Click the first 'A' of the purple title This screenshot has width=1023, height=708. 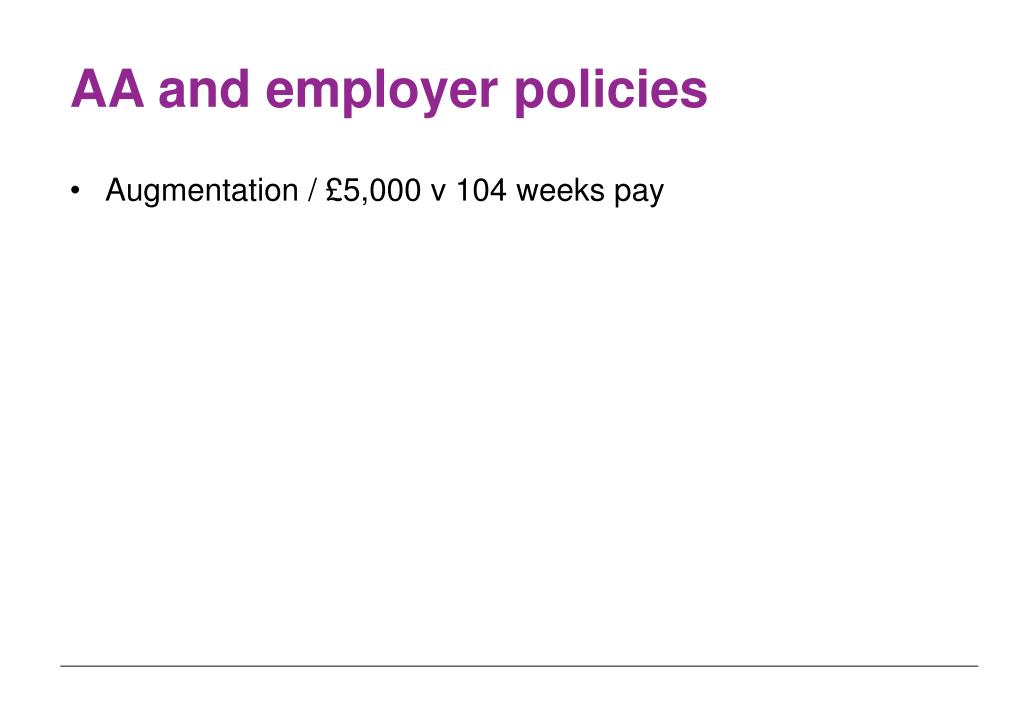click(89, 89)
